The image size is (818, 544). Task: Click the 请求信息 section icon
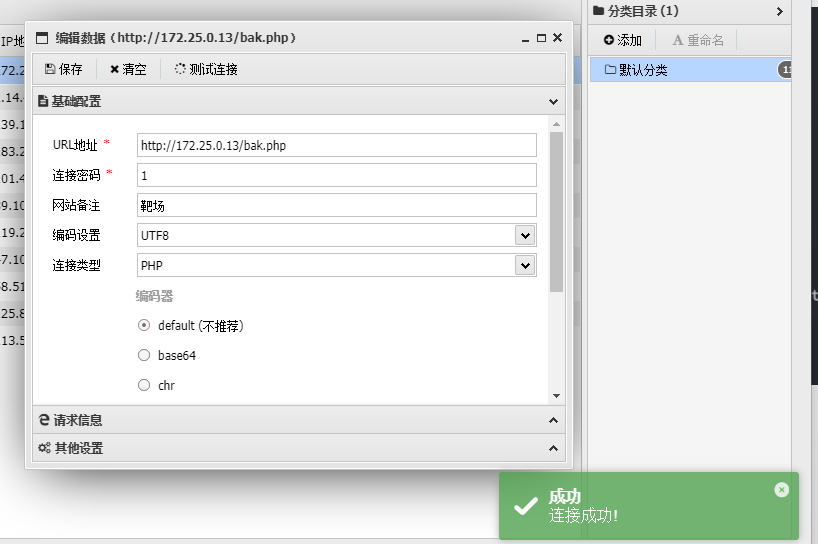(44, 420)
